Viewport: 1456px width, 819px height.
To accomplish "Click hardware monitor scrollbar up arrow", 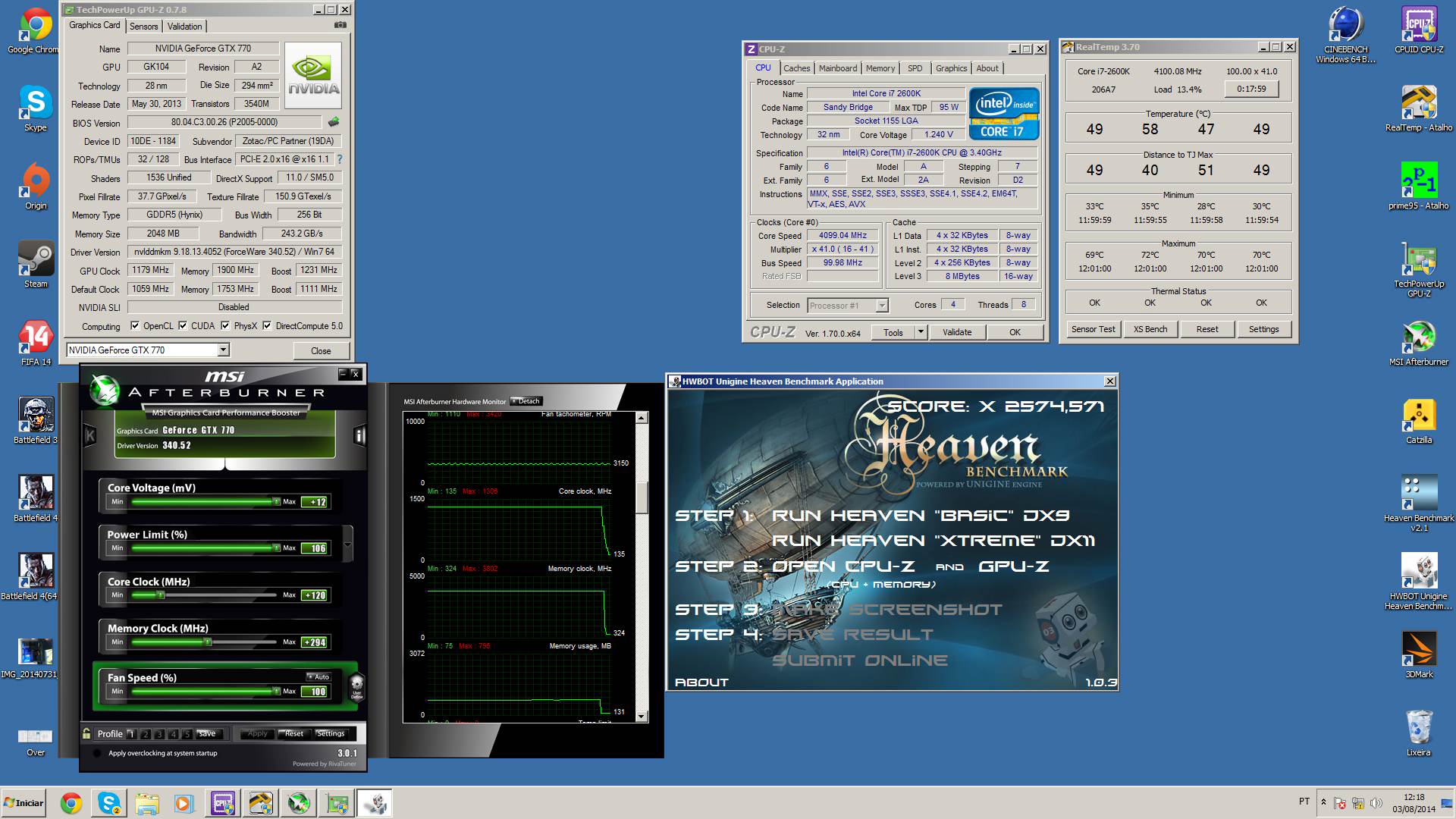I will coord(642,418).
